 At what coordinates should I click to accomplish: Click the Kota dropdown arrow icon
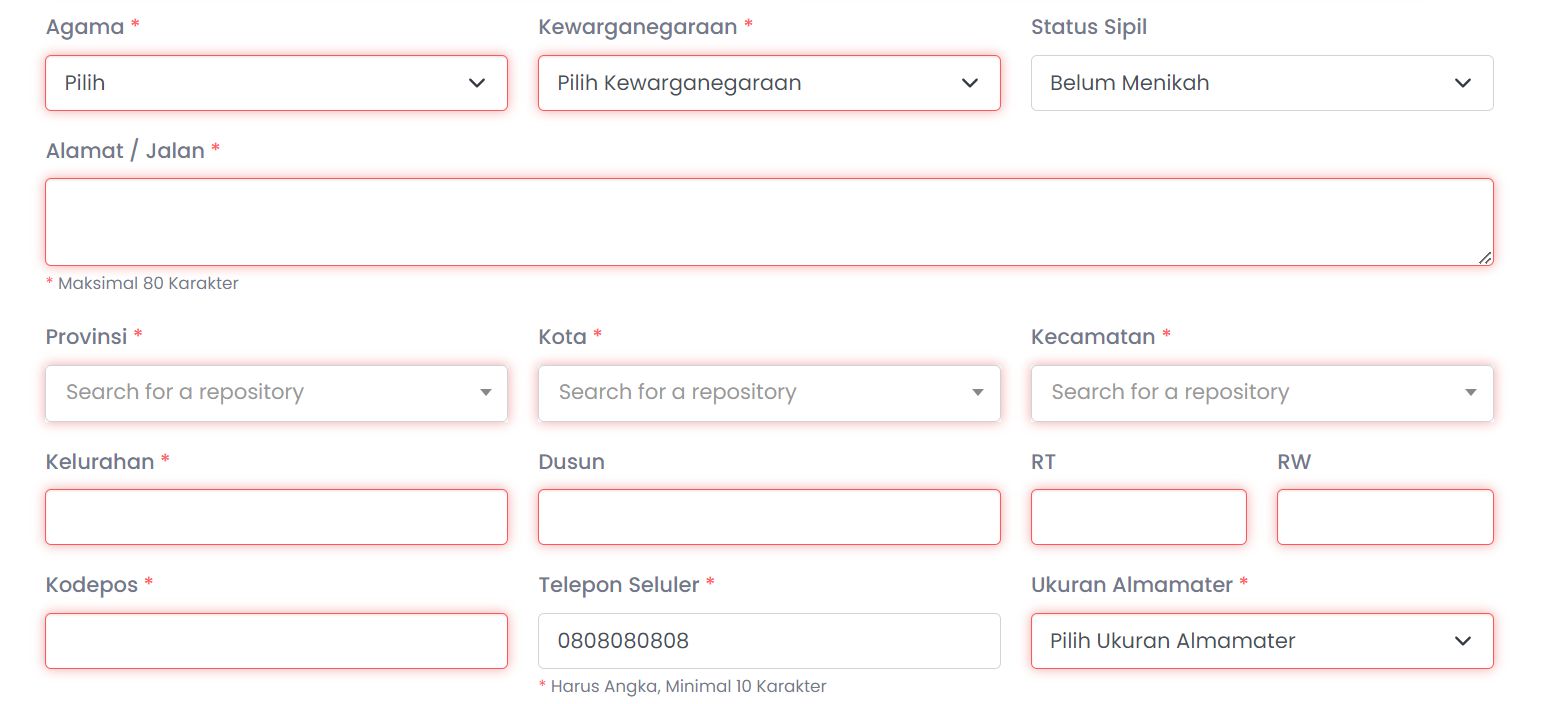click(x=978, y=393)
